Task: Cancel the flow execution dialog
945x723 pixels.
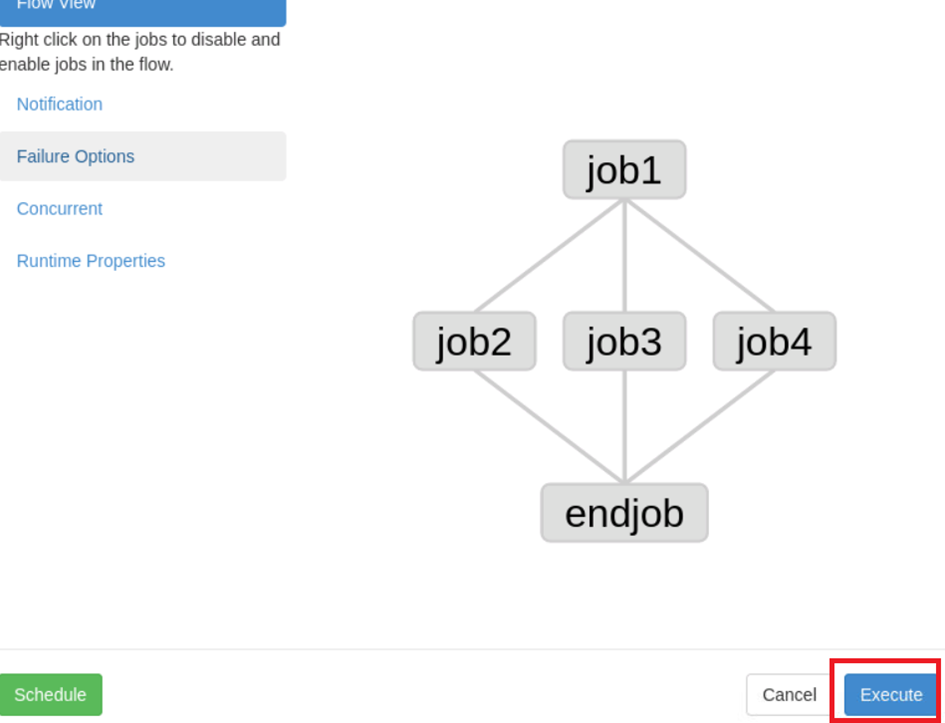Action: (x=789, y=694)
